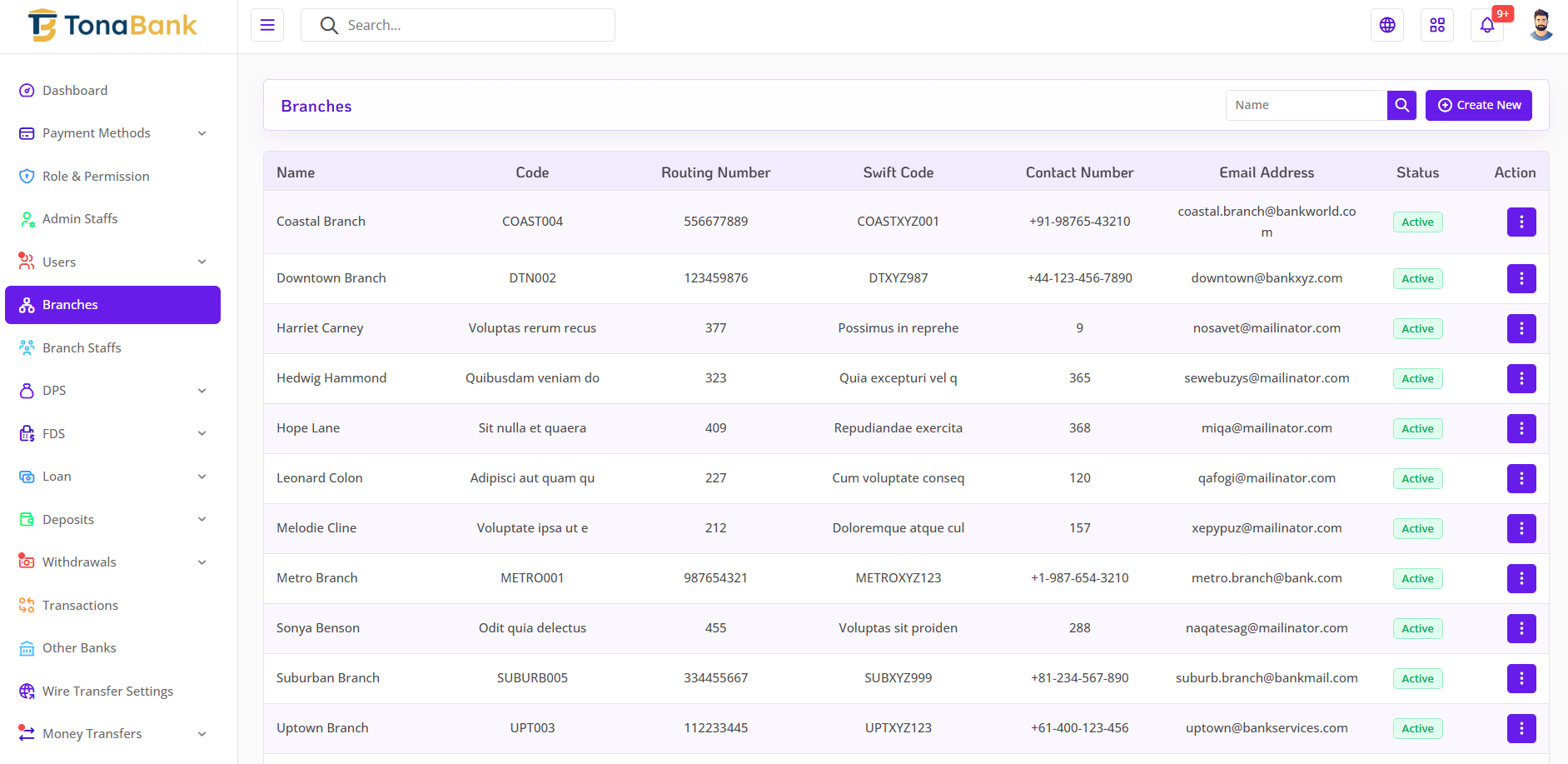Focus the Name filter input field

point(1306,105)
